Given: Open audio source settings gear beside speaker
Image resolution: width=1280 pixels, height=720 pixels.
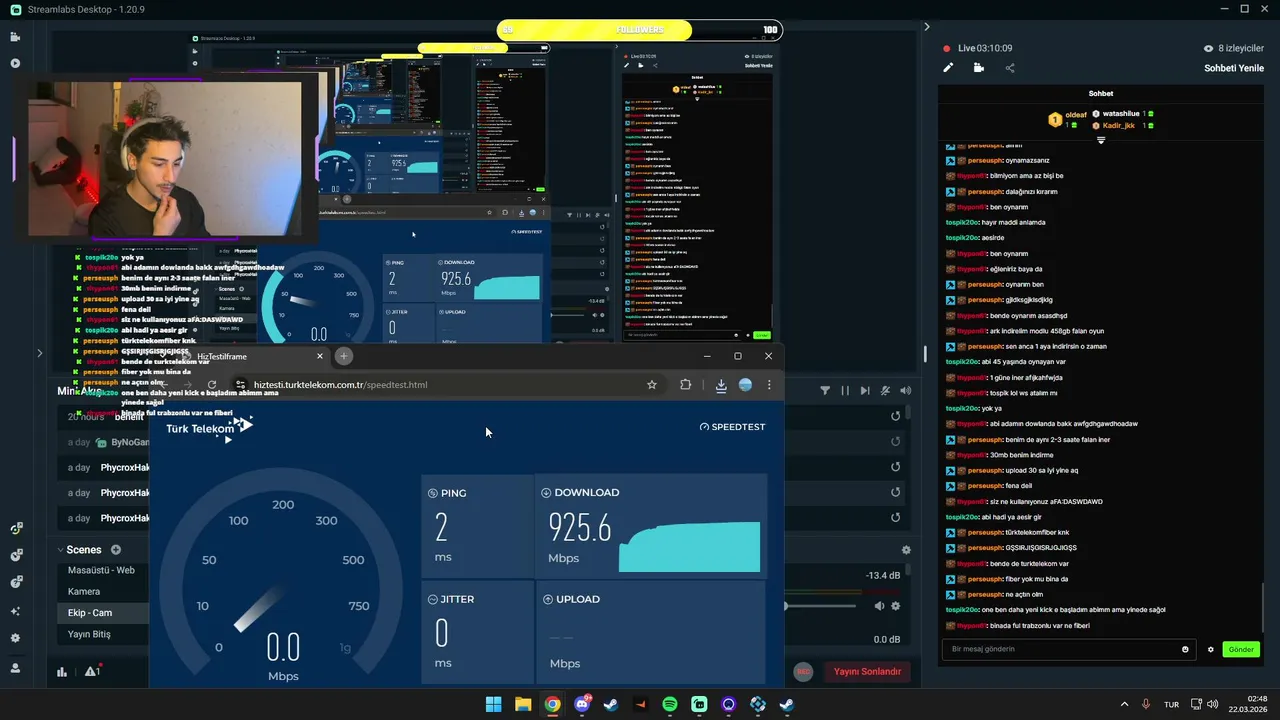Looking at the screenshot, I should point(896,606).
